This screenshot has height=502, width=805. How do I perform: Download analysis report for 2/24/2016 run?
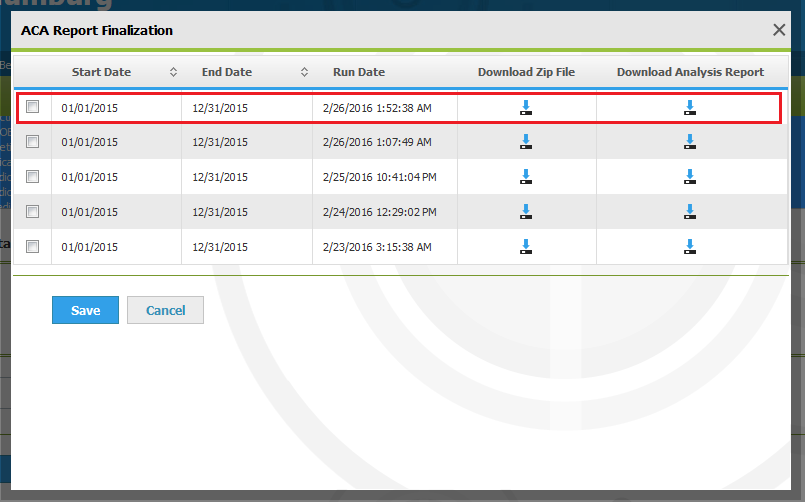(x=689, y=212)
